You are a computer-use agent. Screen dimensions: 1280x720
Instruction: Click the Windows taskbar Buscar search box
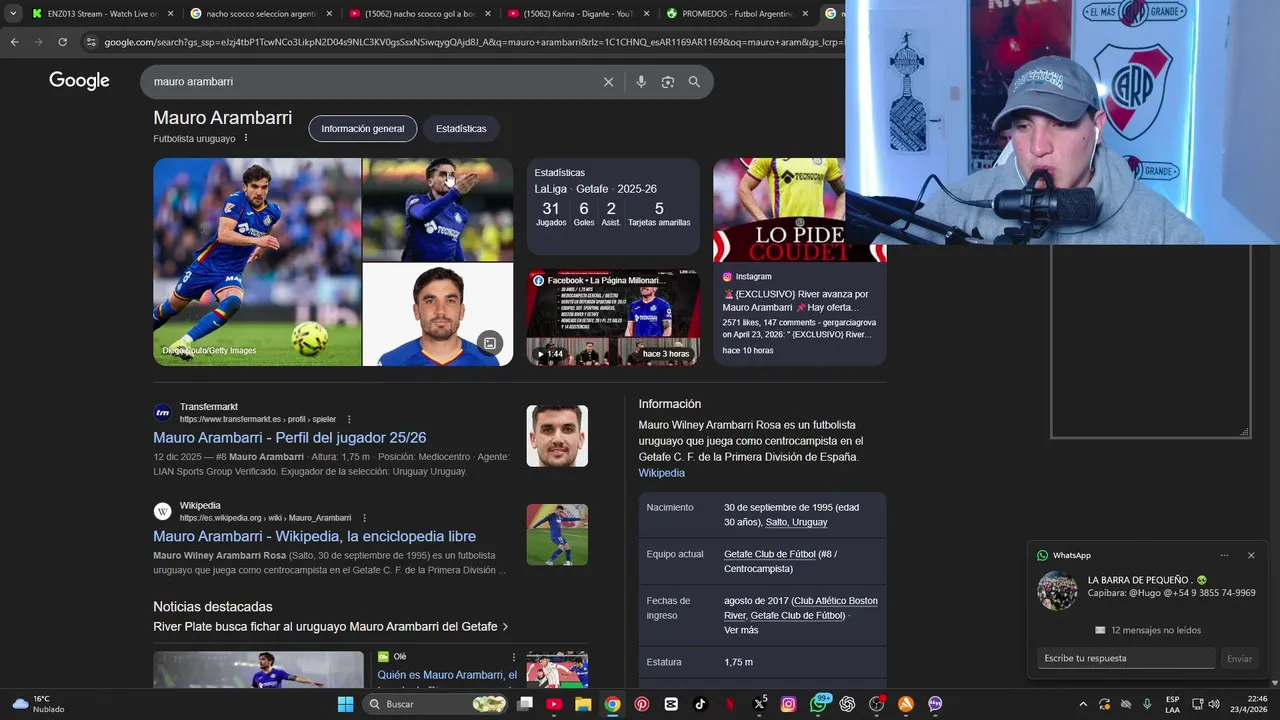pyautogui.click(x=437, y=704)
